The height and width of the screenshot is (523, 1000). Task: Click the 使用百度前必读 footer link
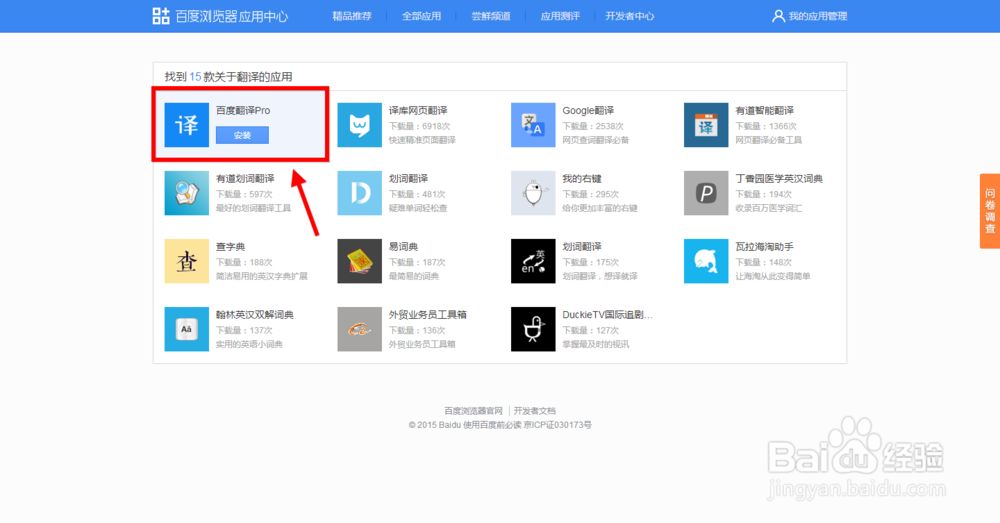492,425
